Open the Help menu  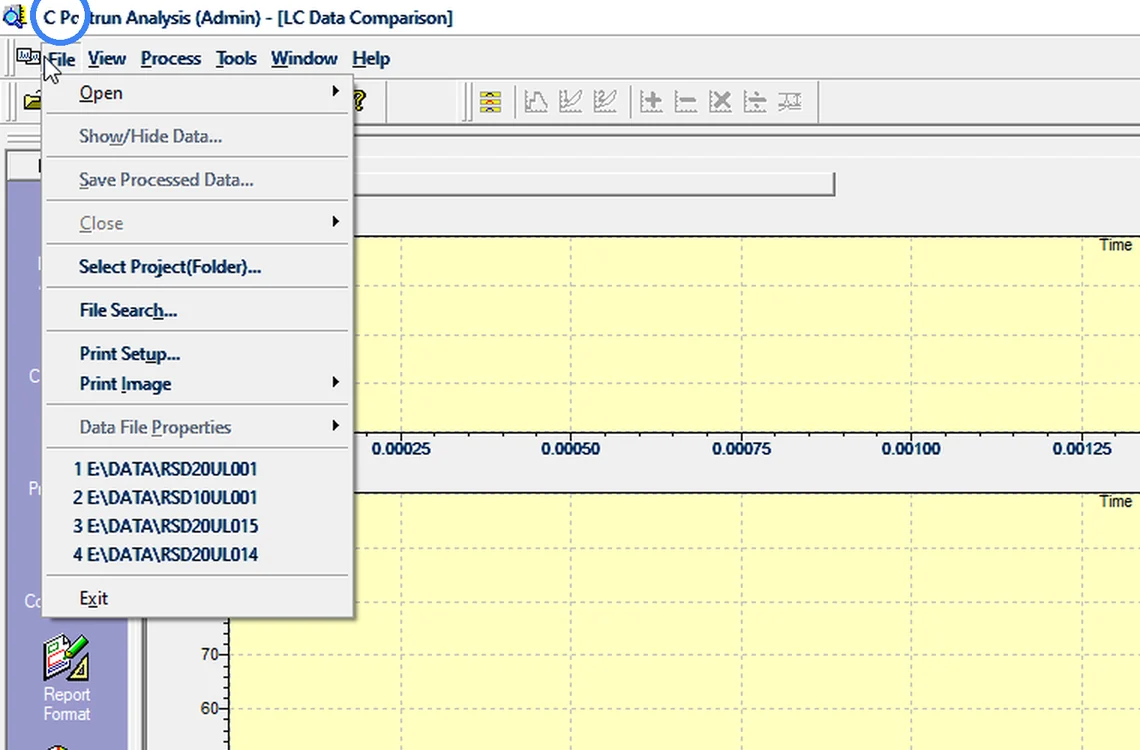pyautogui.click(x=371, y=59)
